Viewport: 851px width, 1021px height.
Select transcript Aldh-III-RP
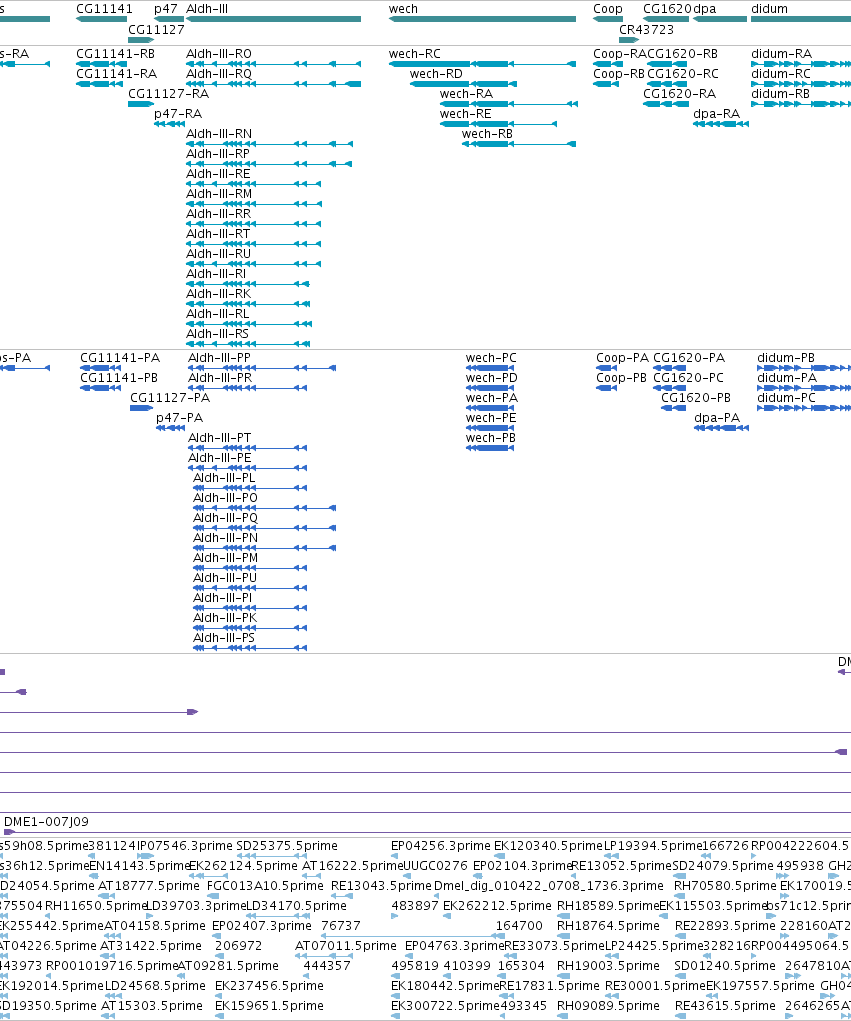point(218,154)
